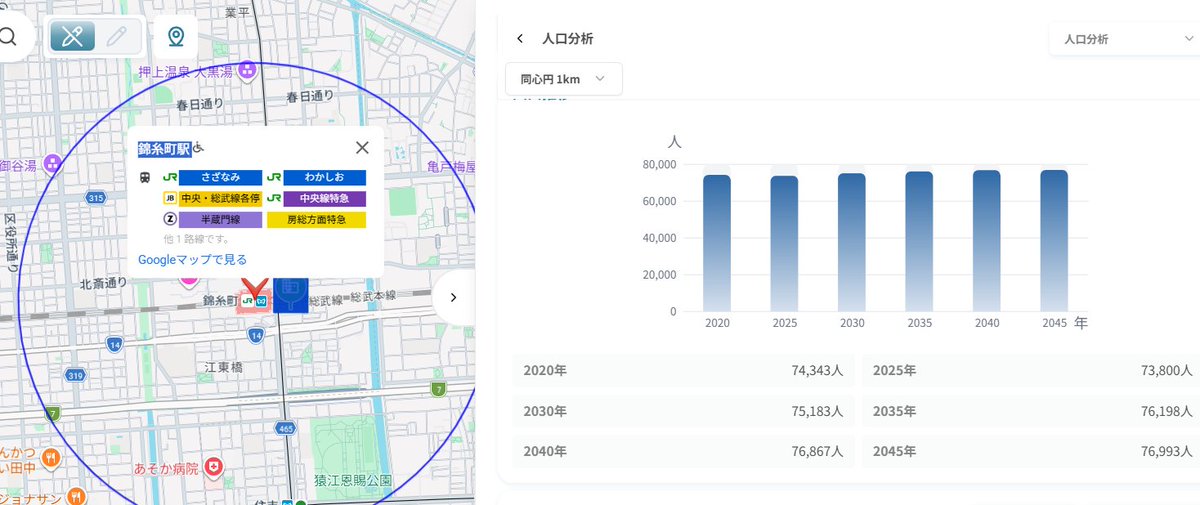Click the train icon in station popup

click(x=145, y=177)
